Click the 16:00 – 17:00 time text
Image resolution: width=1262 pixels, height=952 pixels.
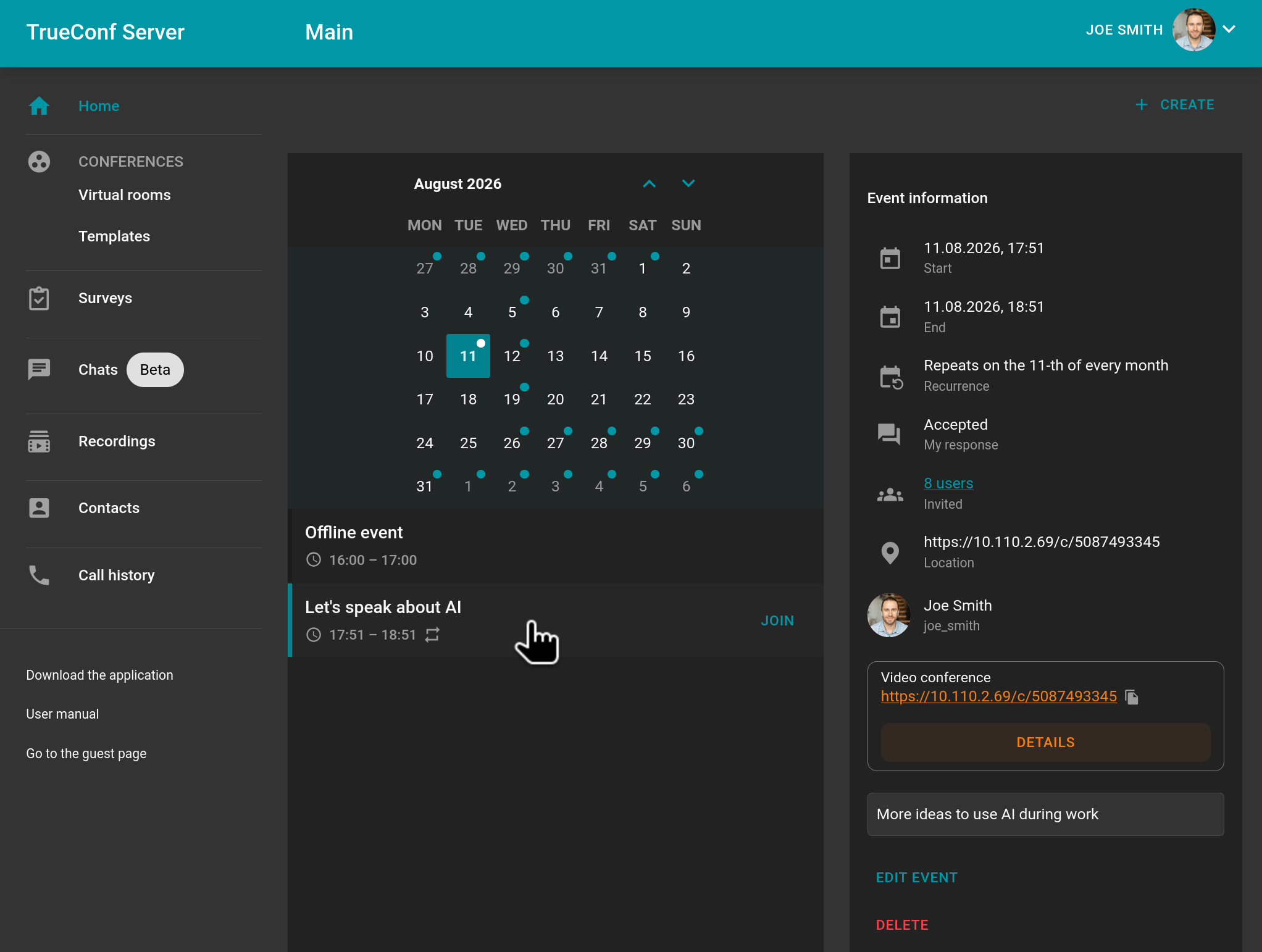click(373, 560)
